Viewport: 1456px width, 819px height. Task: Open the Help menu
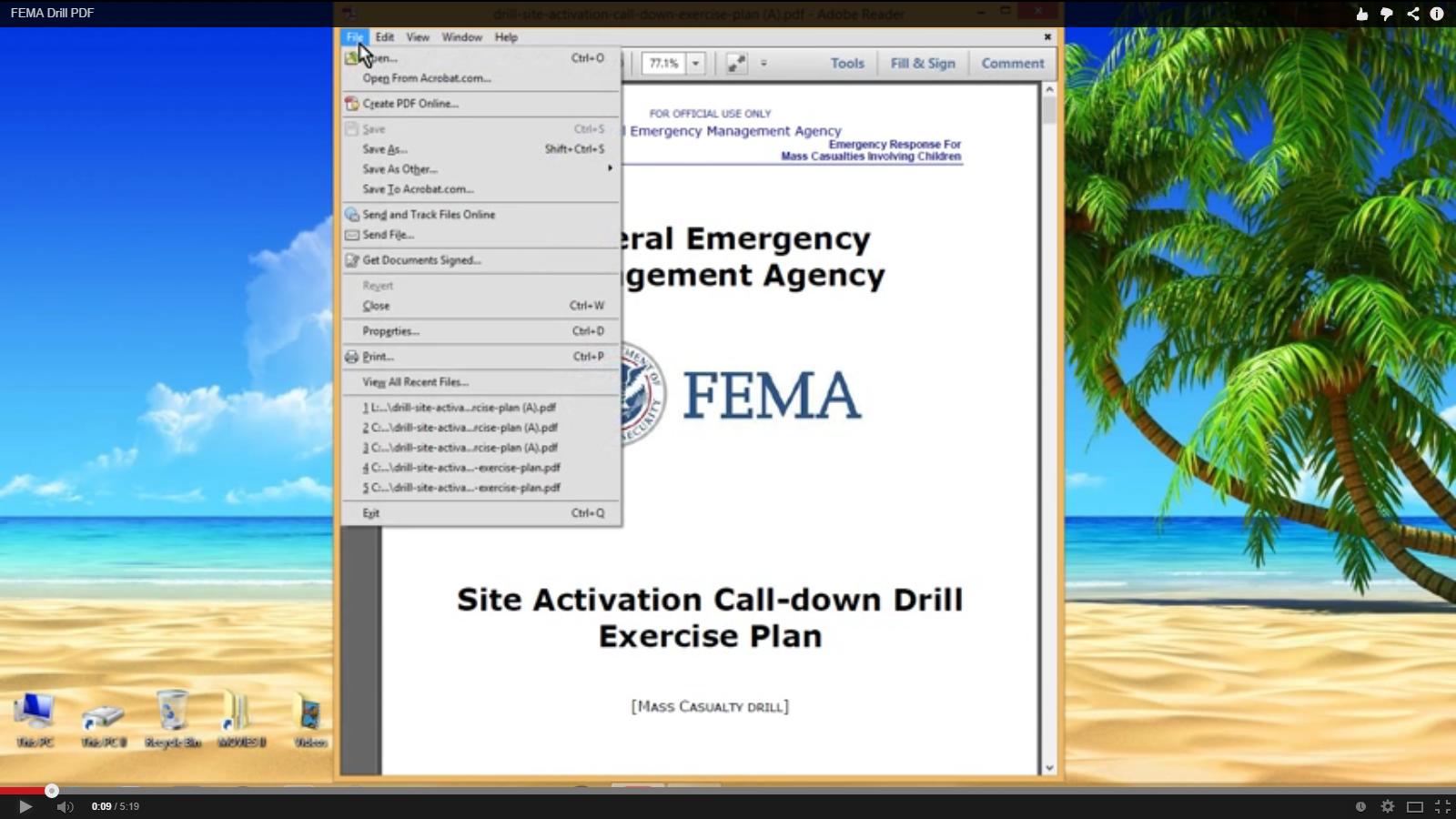506,37
